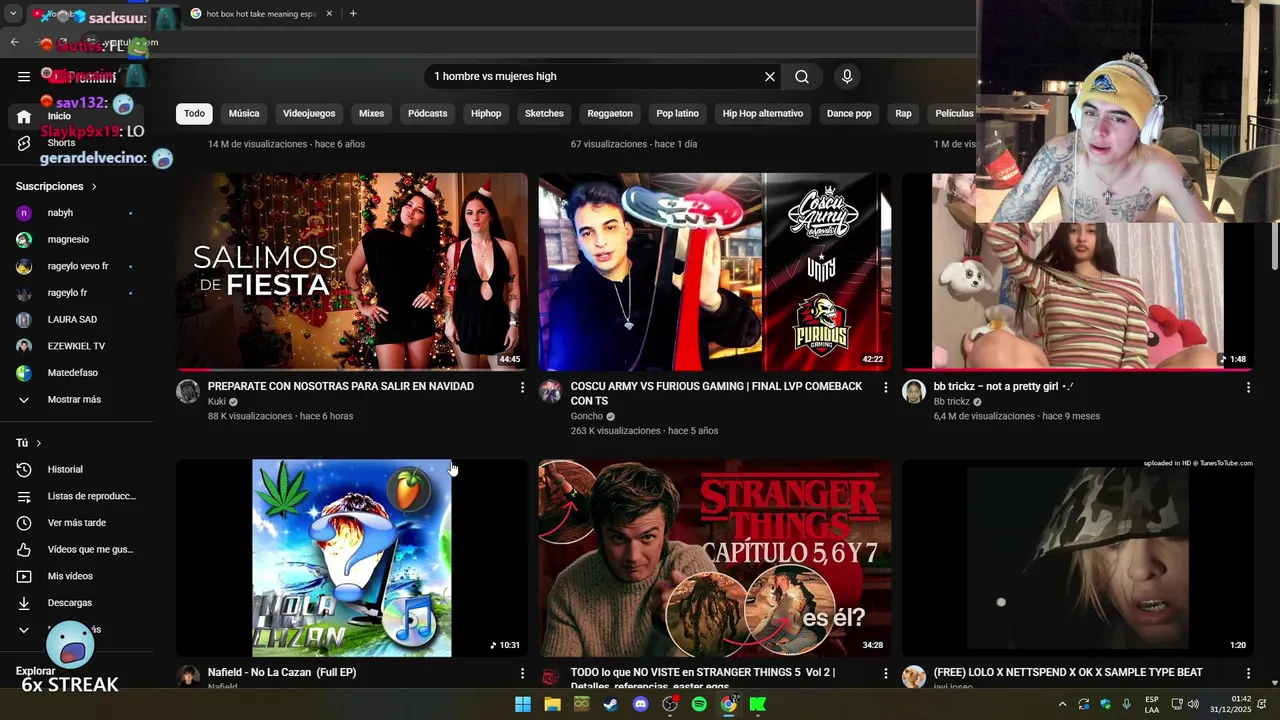
Task: Go to Inicio in sidebar
Action: pyautogui.click(x=76, y=116)
